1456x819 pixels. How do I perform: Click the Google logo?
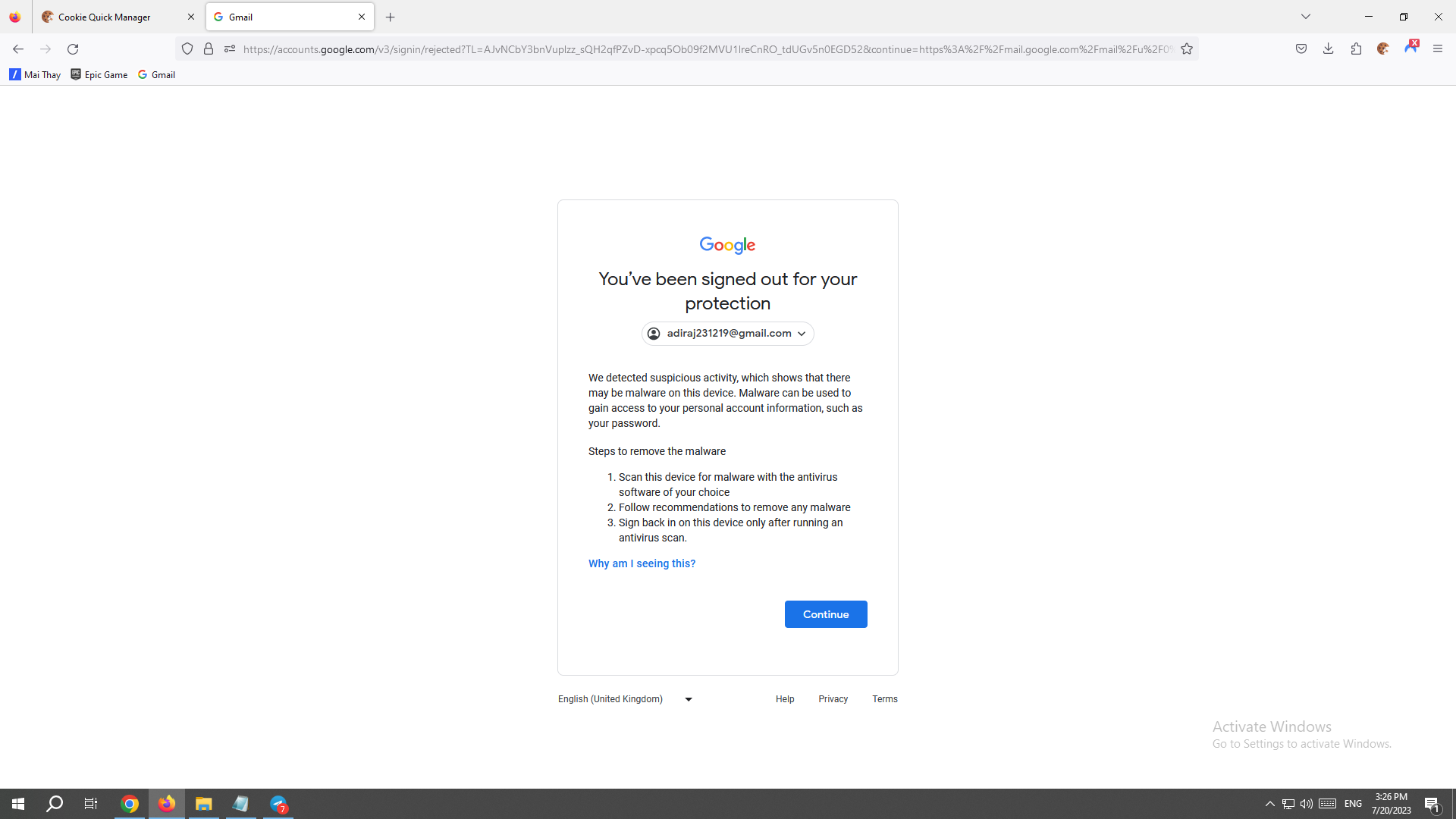(727, 245)
